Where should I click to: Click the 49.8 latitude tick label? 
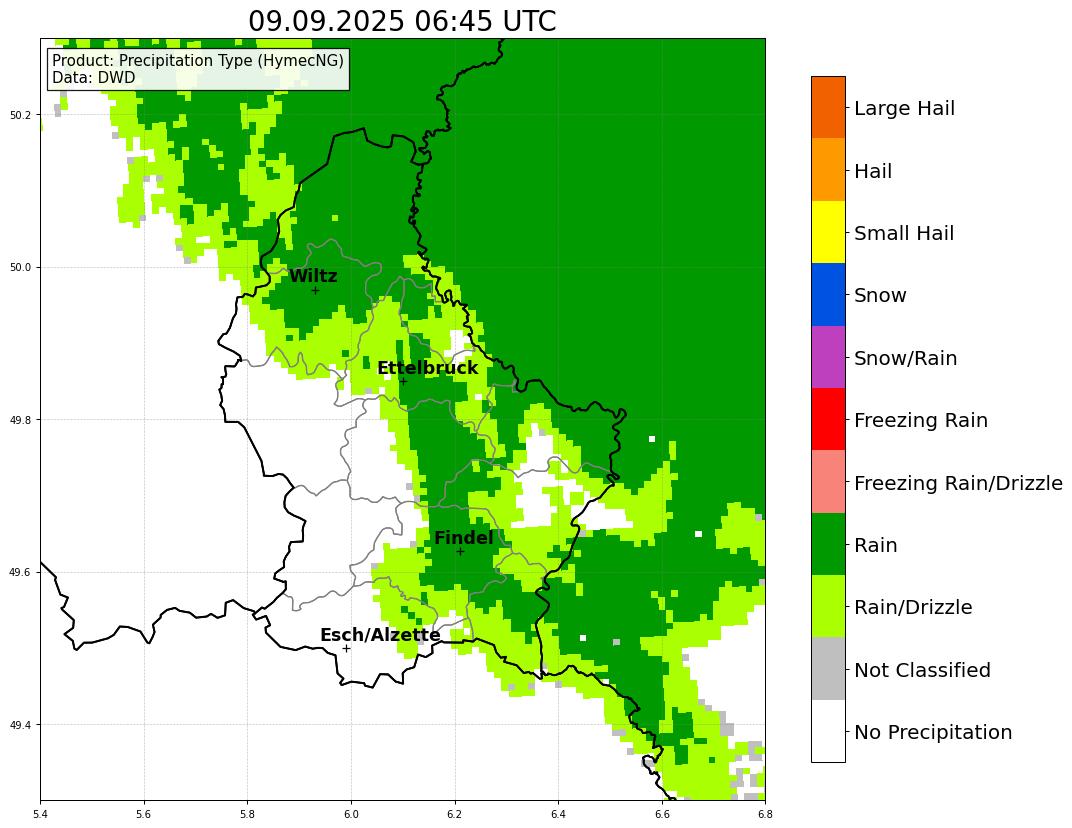(23, 420)
